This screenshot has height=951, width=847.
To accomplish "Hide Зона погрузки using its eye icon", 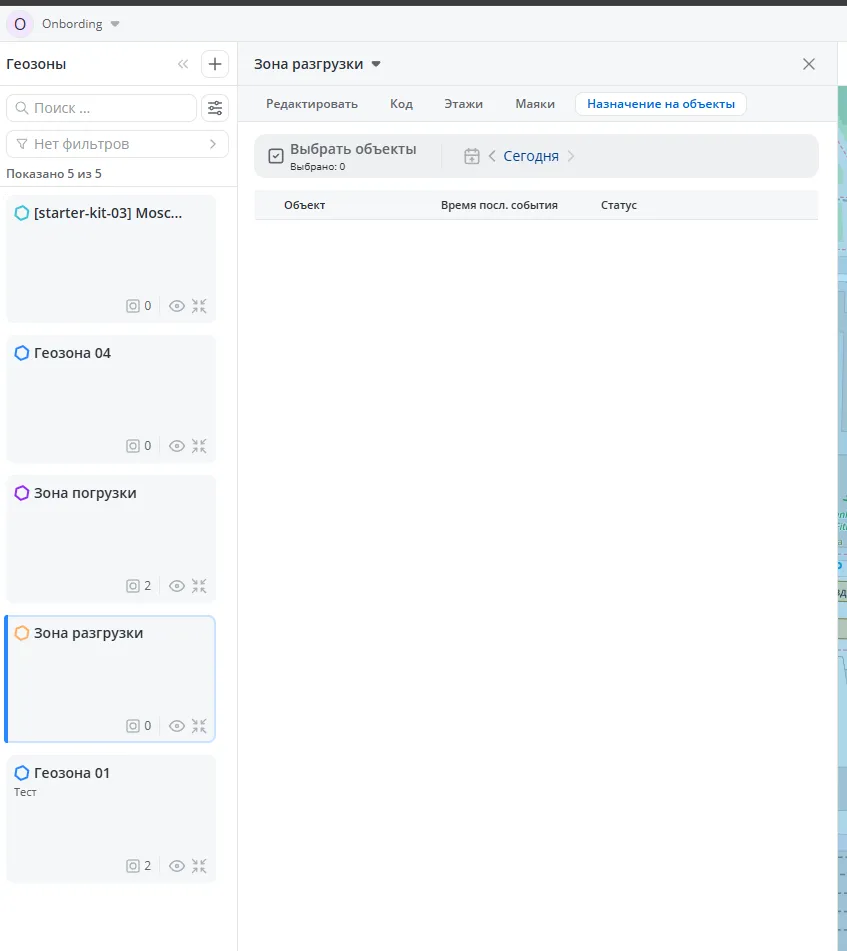I will pos(177,586).
